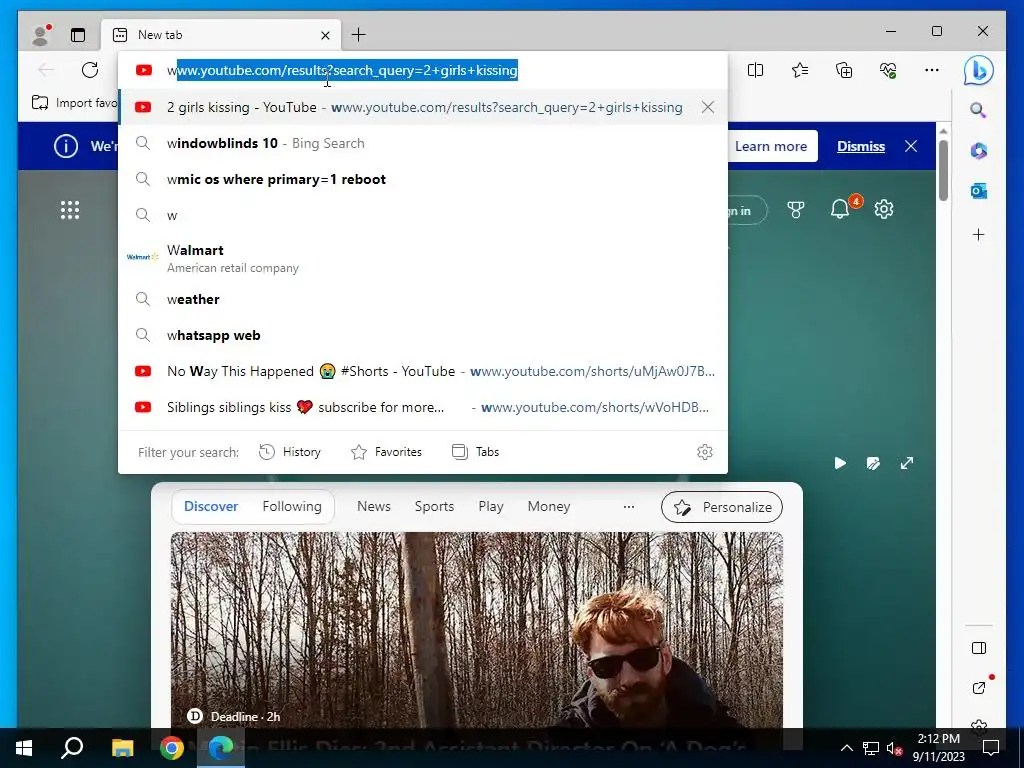Screen dimensions: 1024x768
Task: Click the Personalize button
Action: [722, 507]
